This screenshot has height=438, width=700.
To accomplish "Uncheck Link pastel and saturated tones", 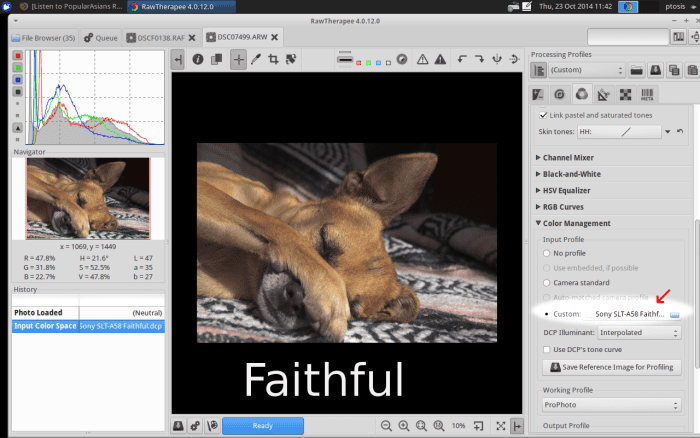I will coord(543,115).
